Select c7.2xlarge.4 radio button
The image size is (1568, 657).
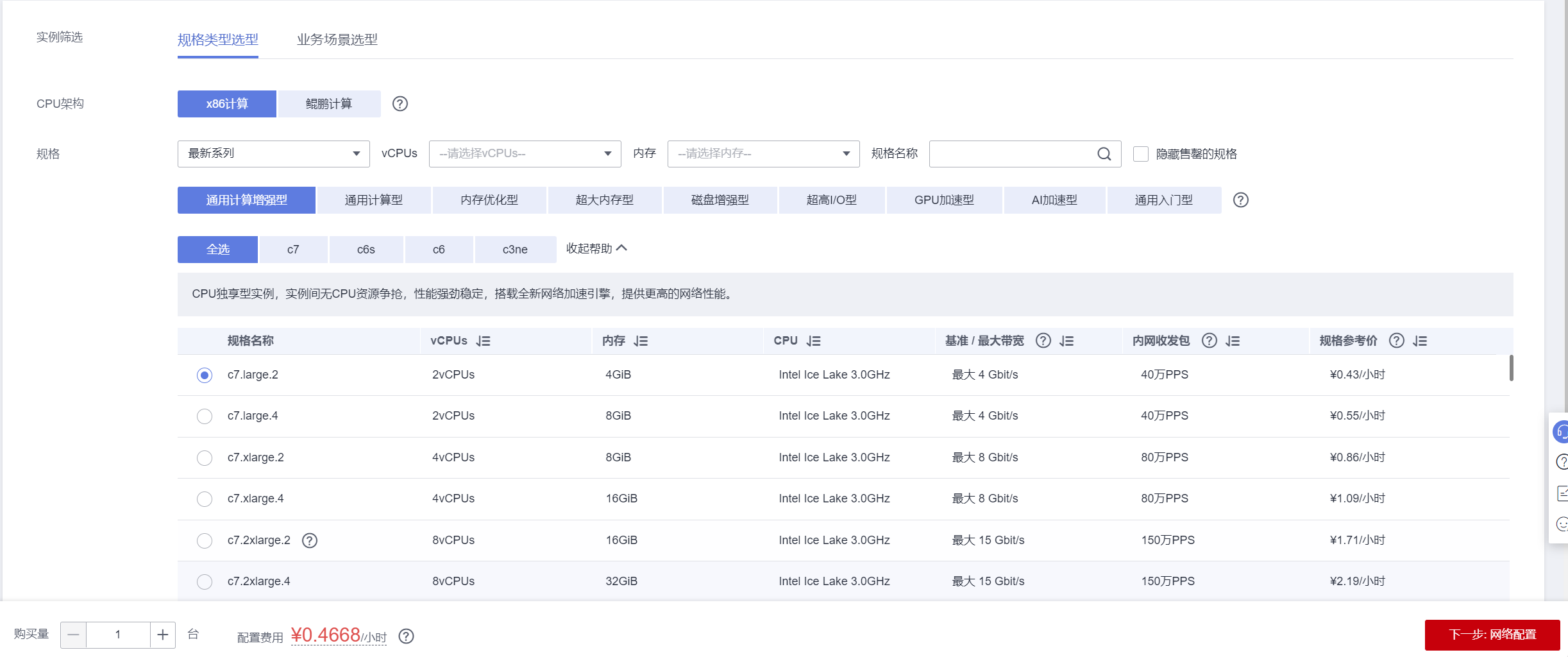click(x=205, y=582)
